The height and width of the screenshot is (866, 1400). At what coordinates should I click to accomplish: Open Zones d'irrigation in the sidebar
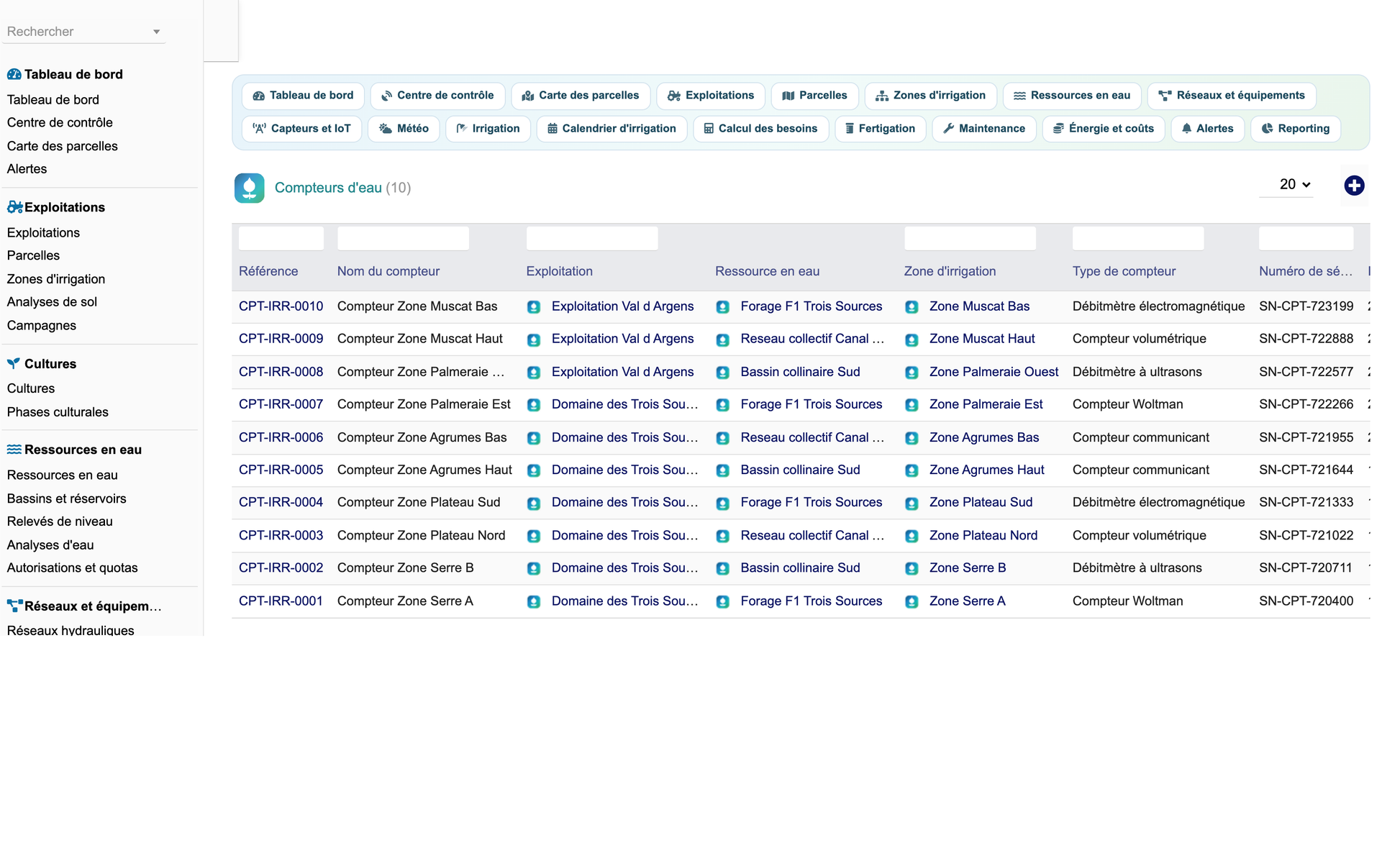pyautogui.click(x=56, y=279)
